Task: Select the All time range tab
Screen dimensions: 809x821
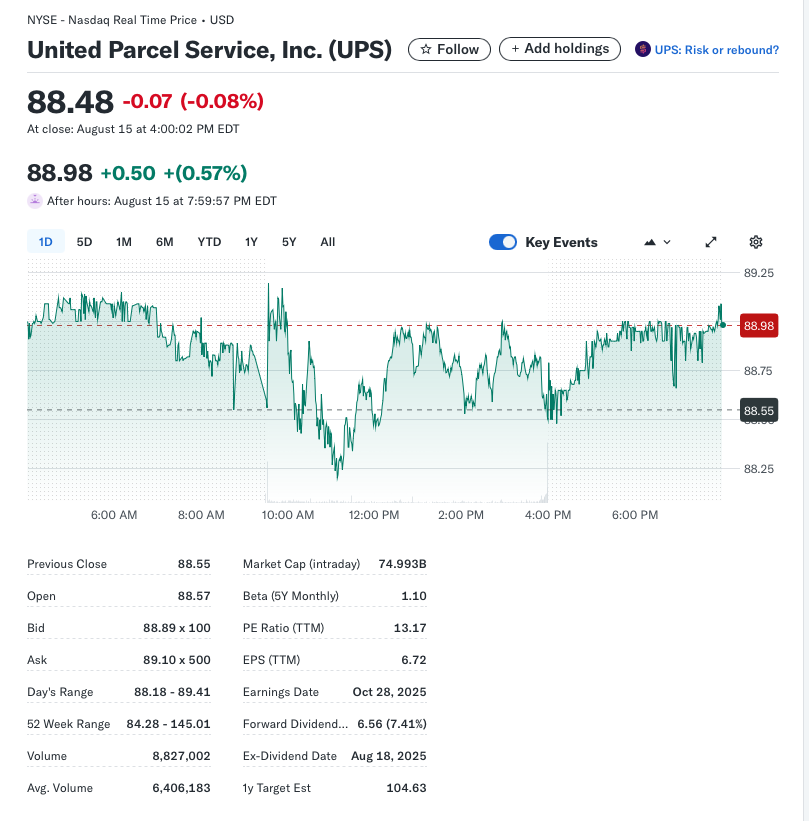Action: coord(328,242)
